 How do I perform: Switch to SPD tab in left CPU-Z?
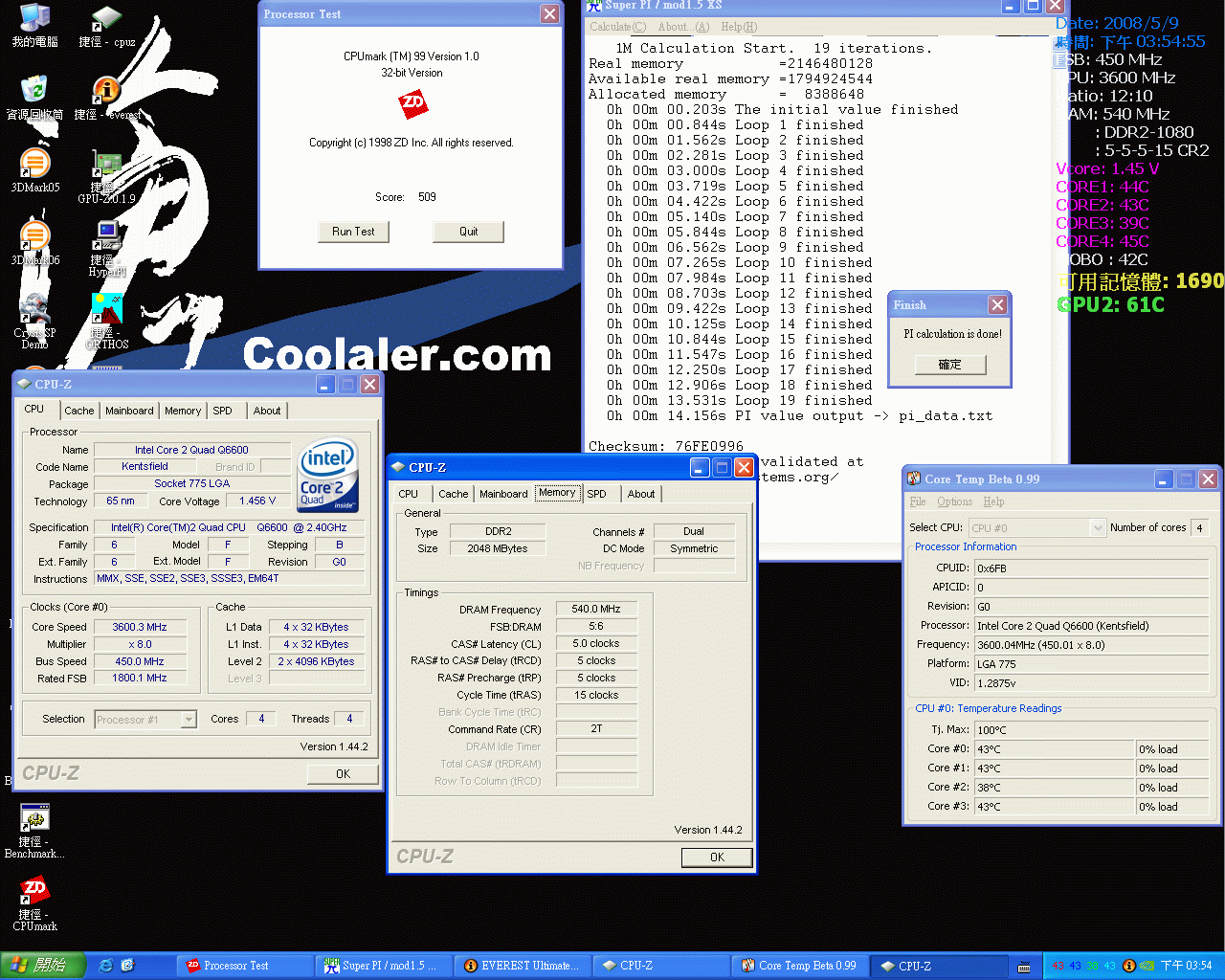point(222,411)
